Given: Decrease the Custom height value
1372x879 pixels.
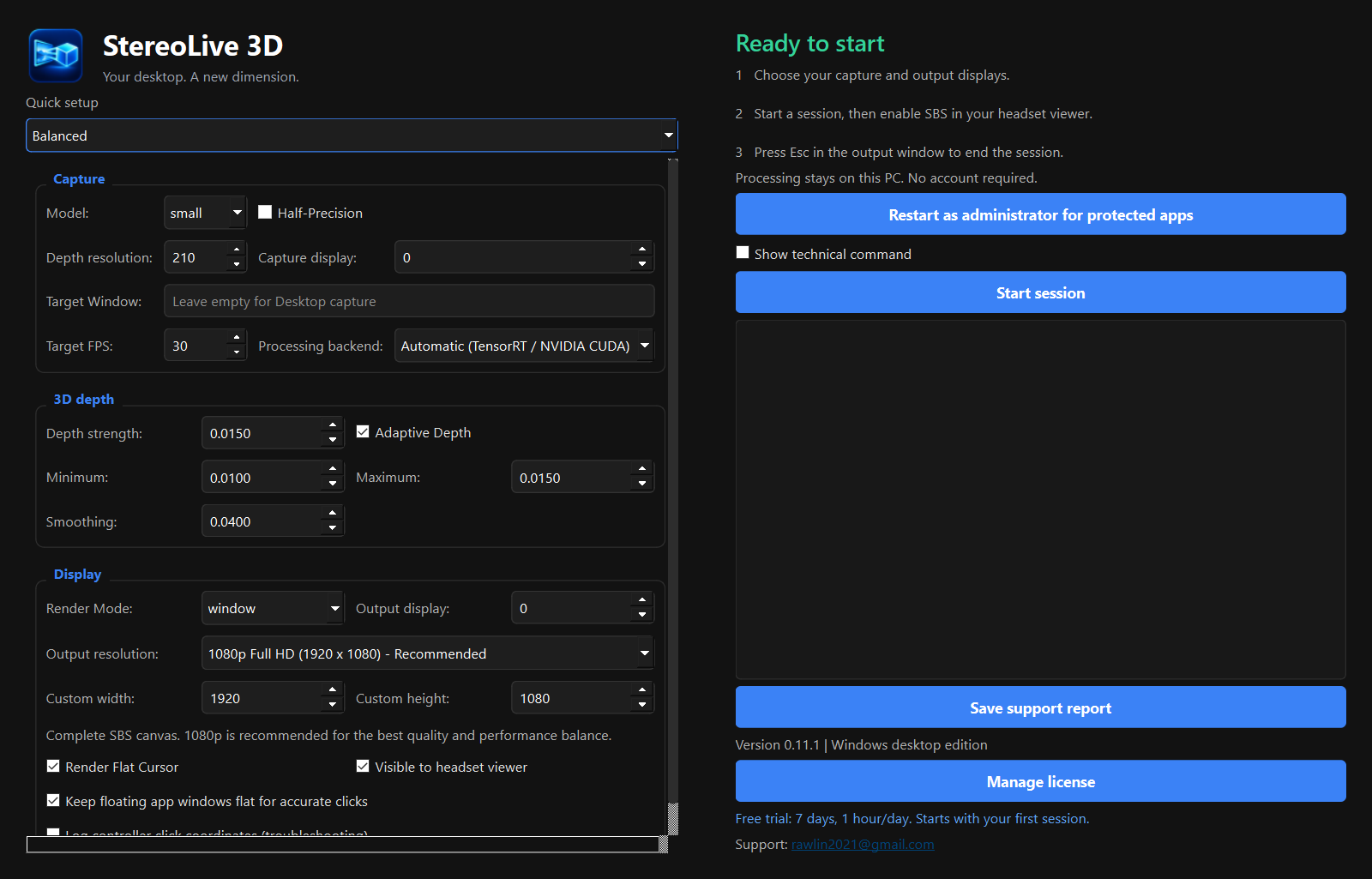Looking at the screenshot, I should tap(642, 705).
